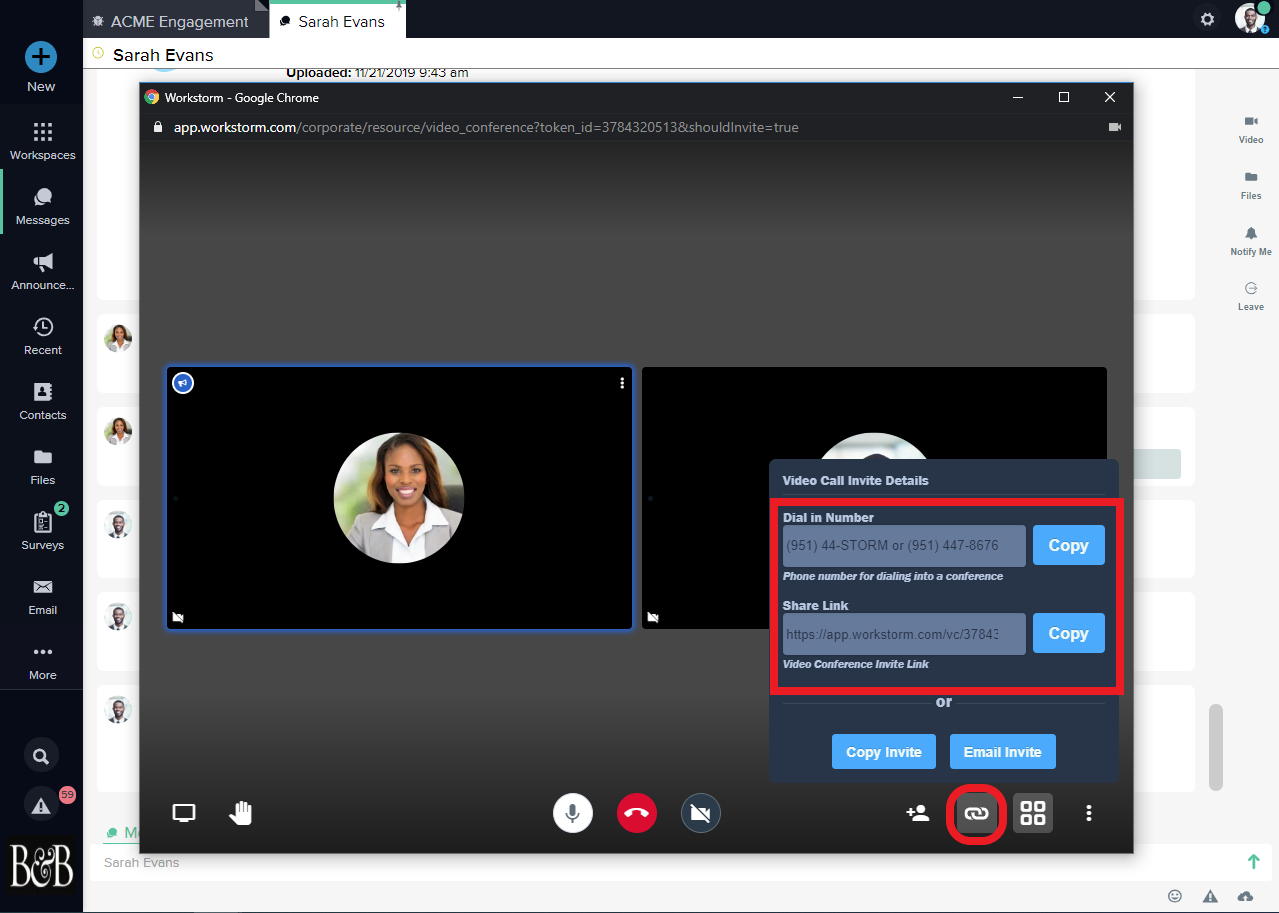Send message with green arrow
The height and width of the screenshot is (913, 1279).
(1253, 861)
